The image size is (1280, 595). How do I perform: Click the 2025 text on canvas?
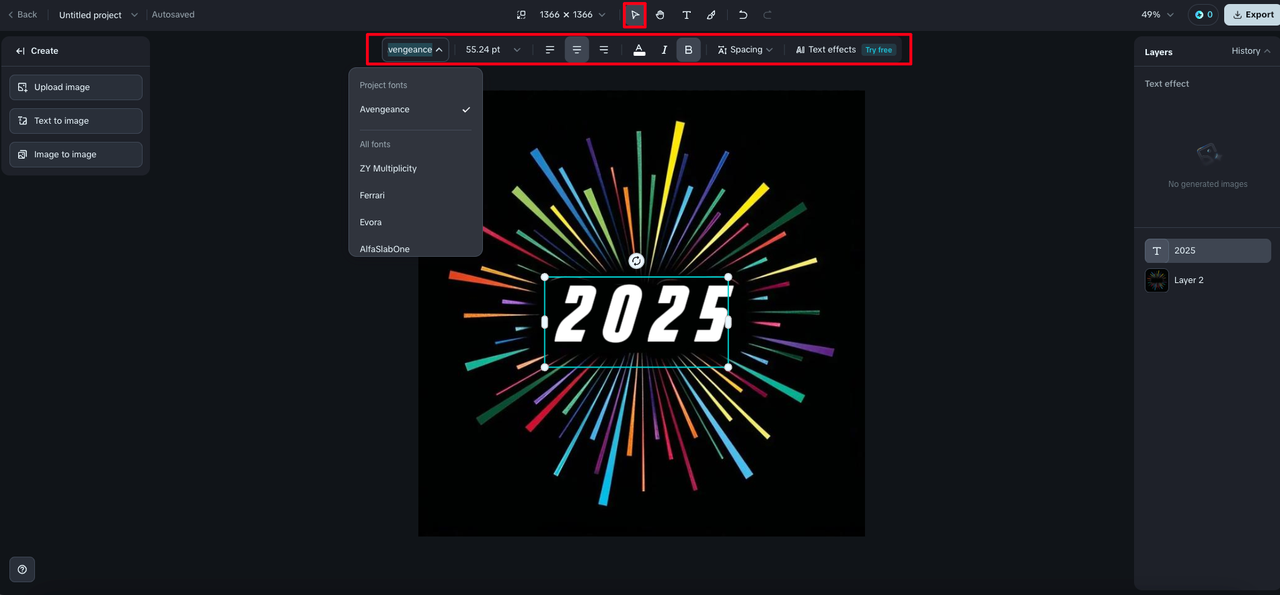[640, 314]
